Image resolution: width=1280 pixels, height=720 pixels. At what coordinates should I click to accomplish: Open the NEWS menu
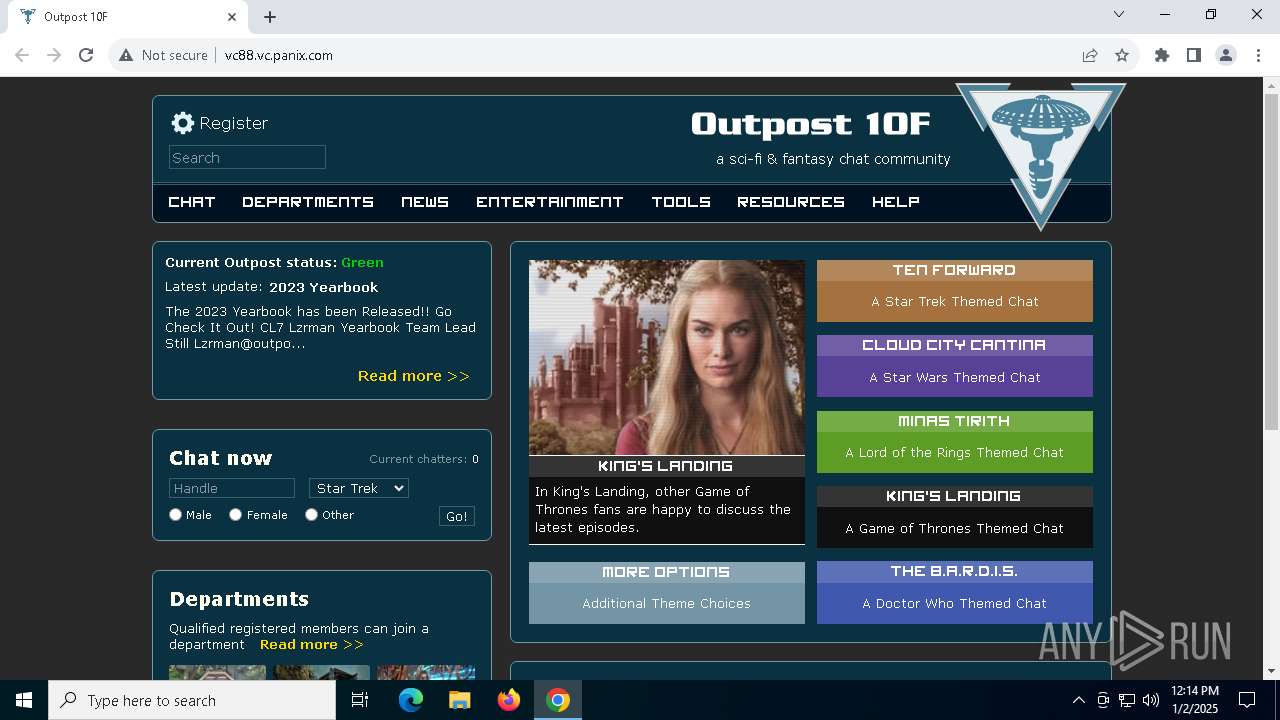point(425,202)
